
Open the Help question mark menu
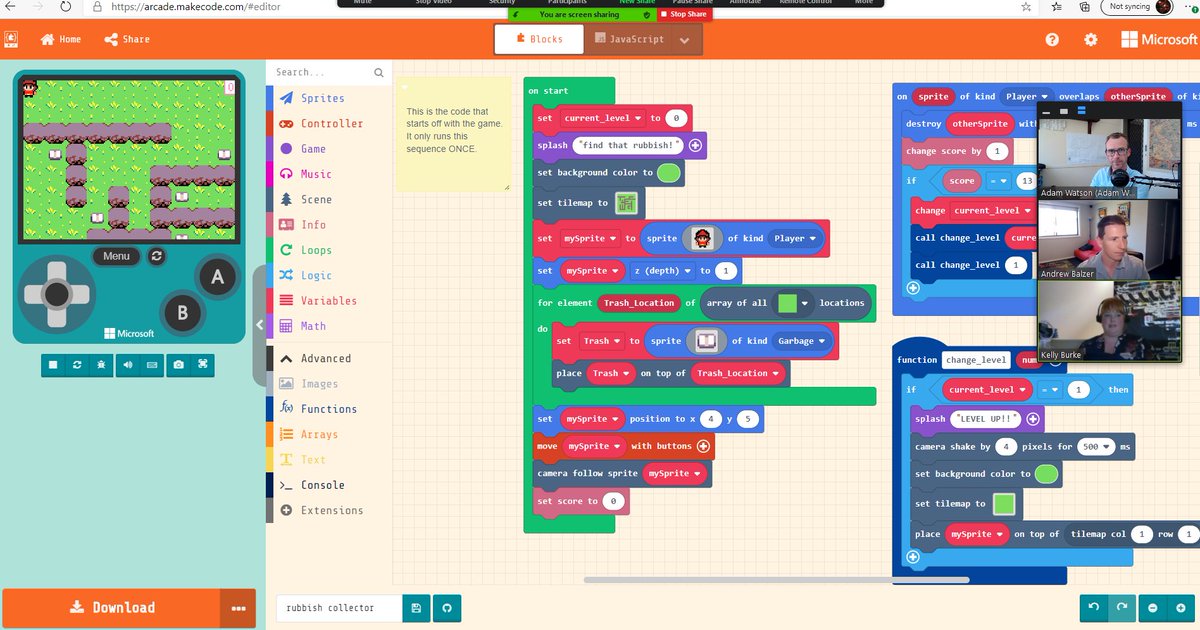[x=1052, y=40]
